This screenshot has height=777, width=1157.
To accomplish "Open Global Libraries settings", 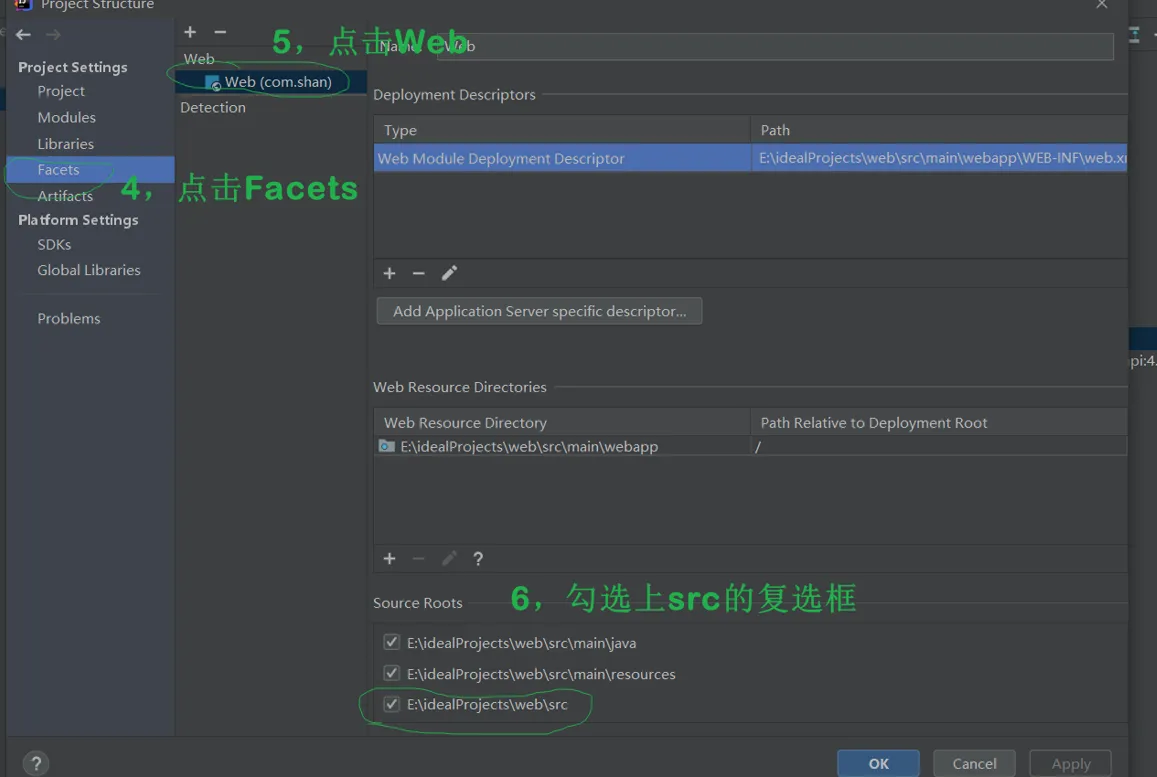I will (x=89, y=271).
